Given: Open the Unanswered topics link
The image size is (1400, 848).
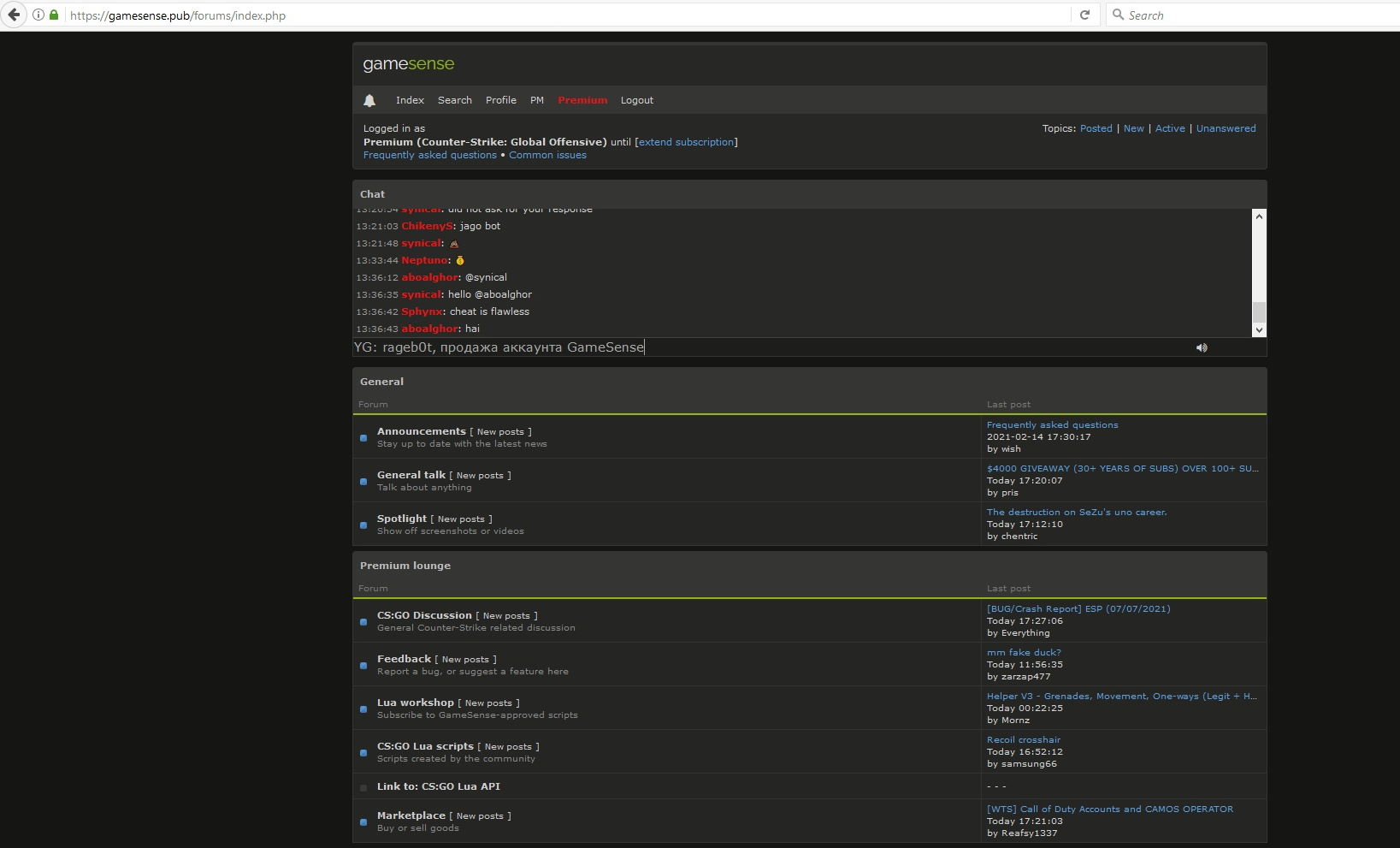Looking at the screenshot, I should tap(1226, 128).
